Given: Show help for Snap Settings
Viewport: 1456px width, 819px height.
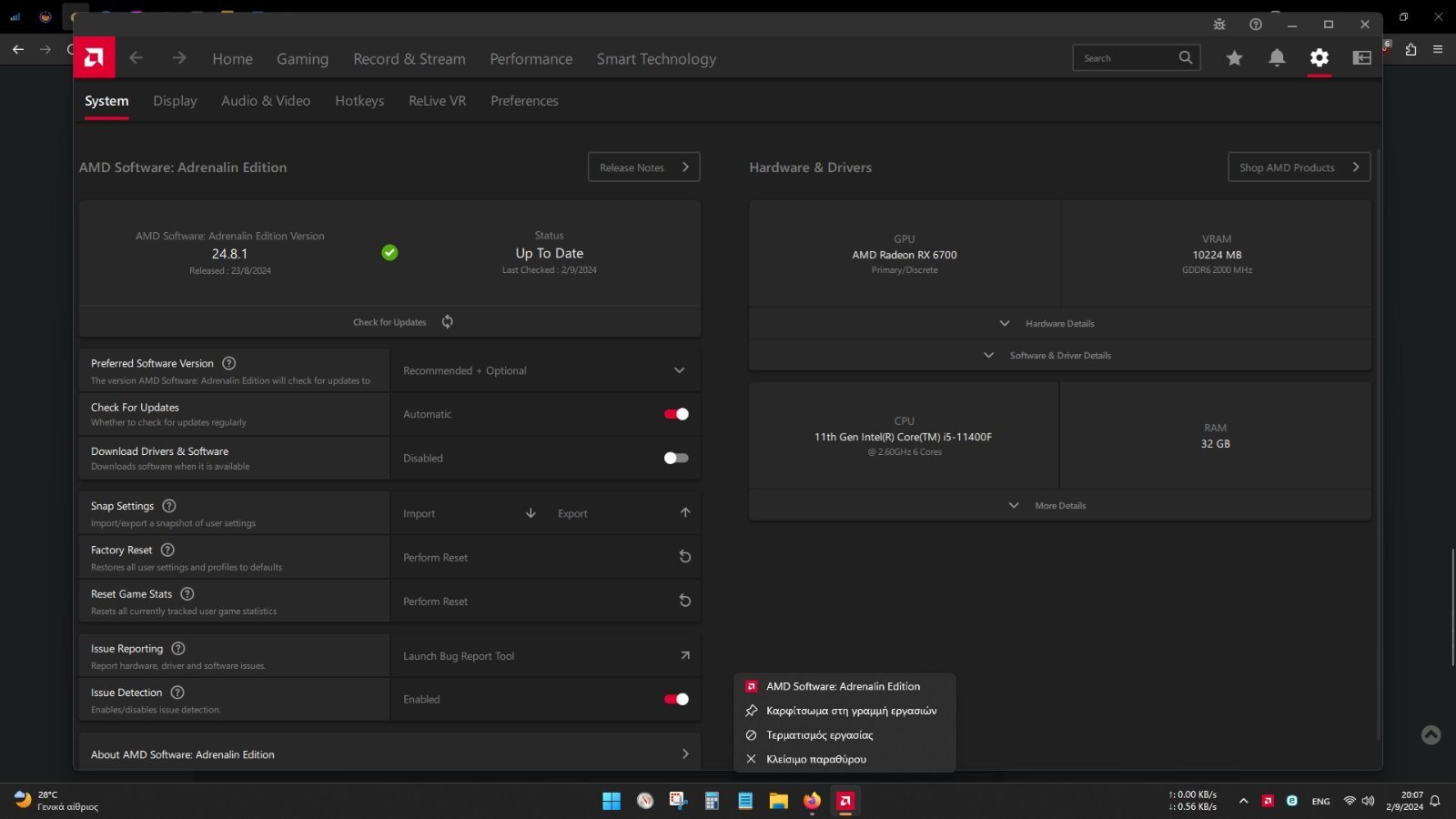Looking at the screenshot, I should pyautogui.click(x=169, y=506).
